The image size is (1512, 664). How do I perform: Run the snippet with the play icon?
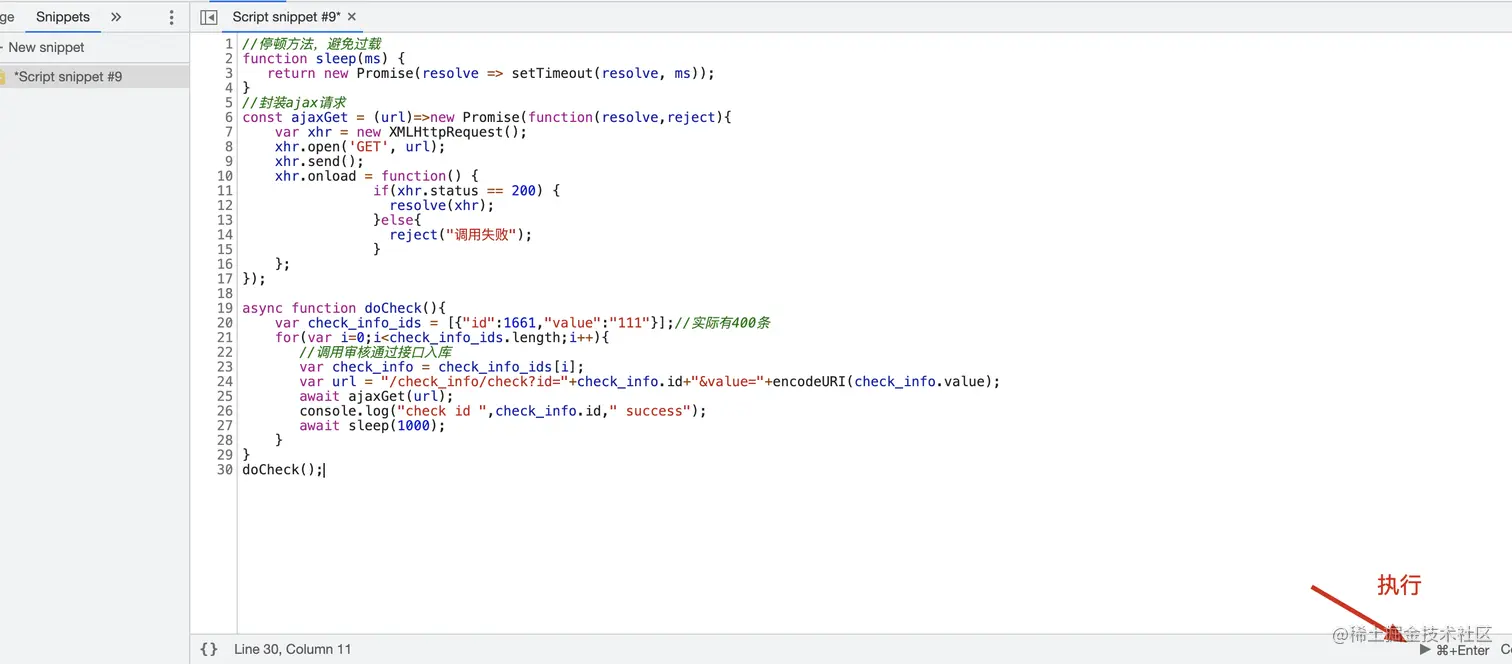coord(1425,649)
